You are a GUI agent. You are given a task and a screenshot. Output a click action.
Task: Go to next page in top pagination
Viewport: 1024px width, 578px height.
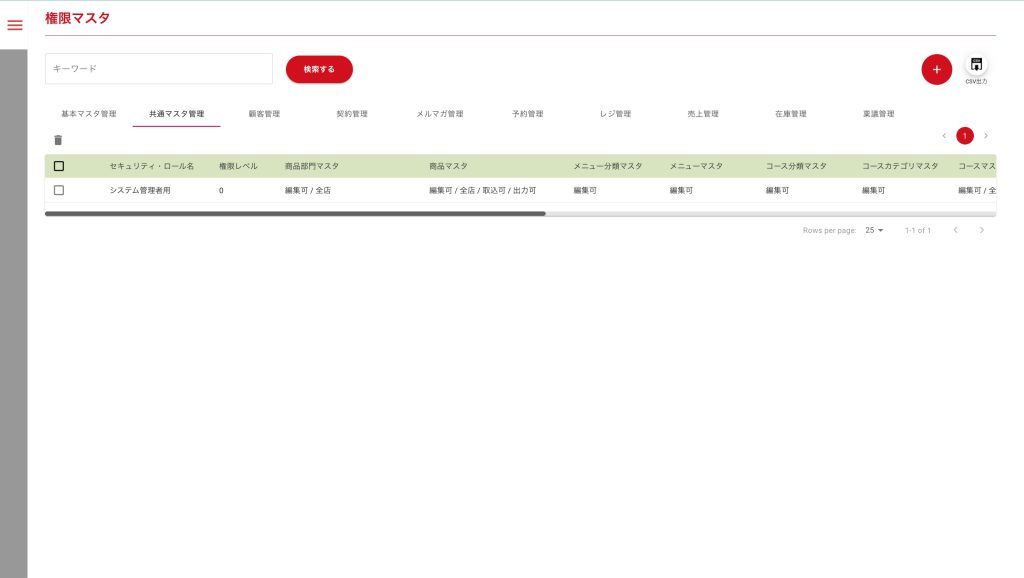click(x=986, y=136)
